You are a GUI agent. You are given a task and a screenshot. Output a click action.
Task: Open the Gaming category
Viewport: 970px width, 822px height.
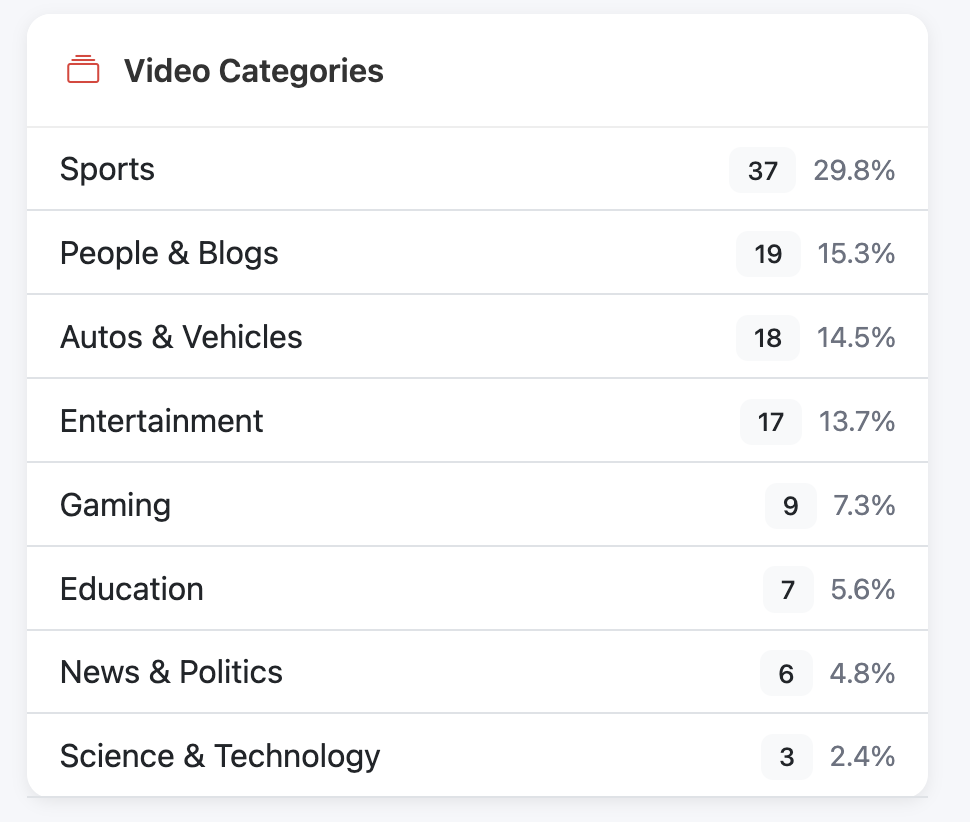coord(115,505)
